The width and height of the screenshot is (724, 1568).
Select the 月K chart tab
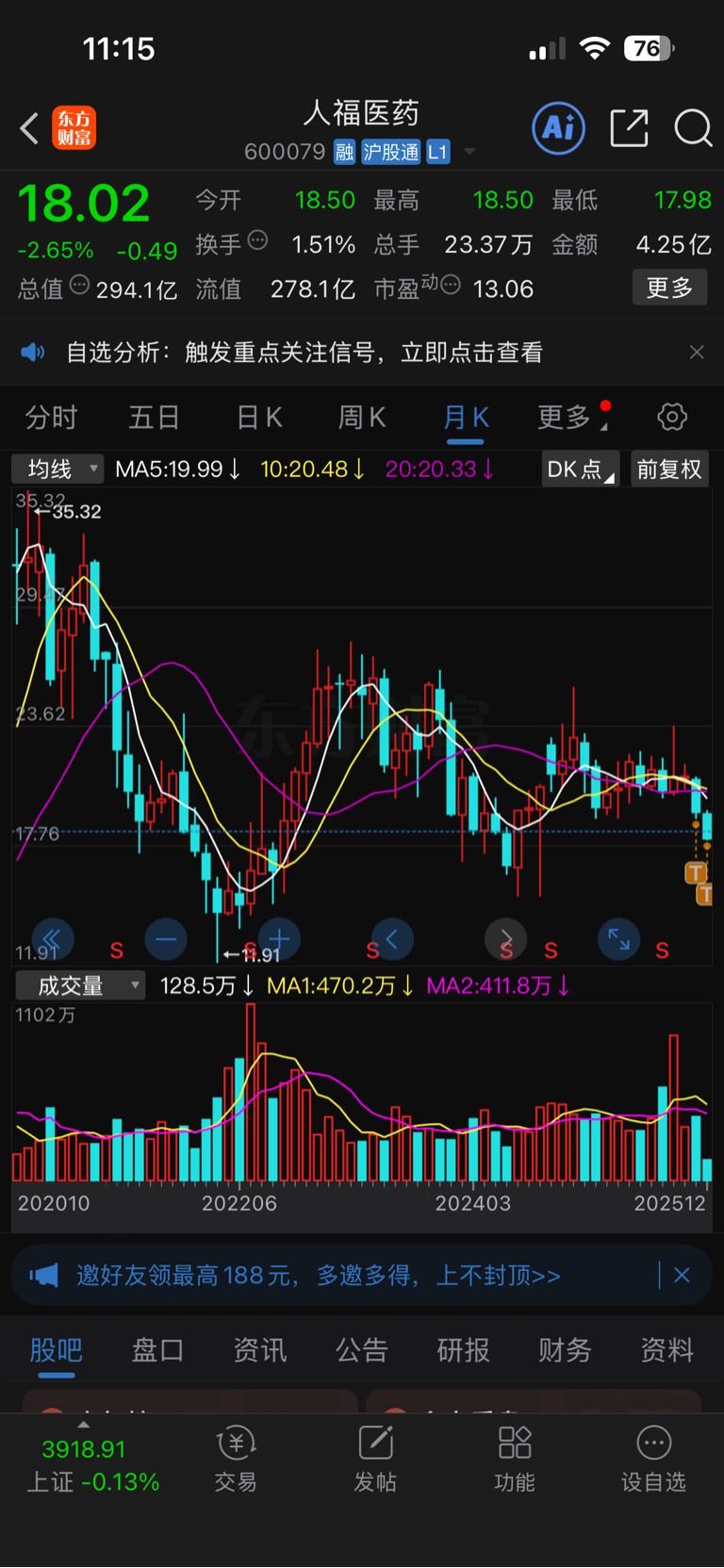466,417
